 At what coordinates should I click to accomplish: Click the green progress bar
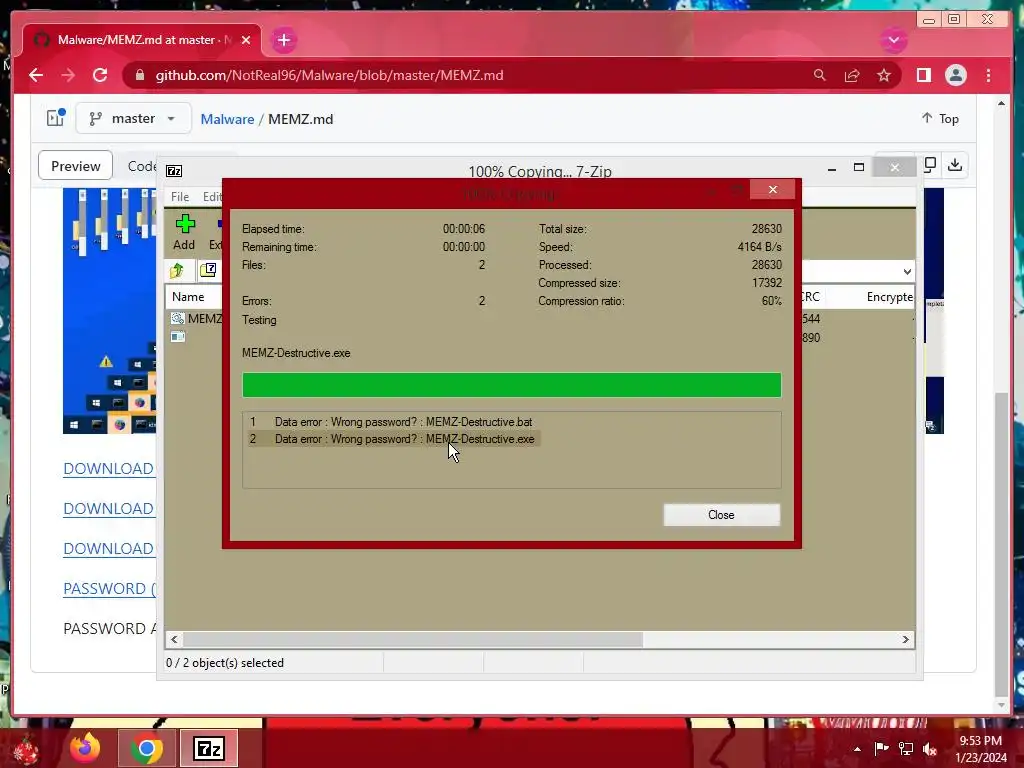(511, 385)
